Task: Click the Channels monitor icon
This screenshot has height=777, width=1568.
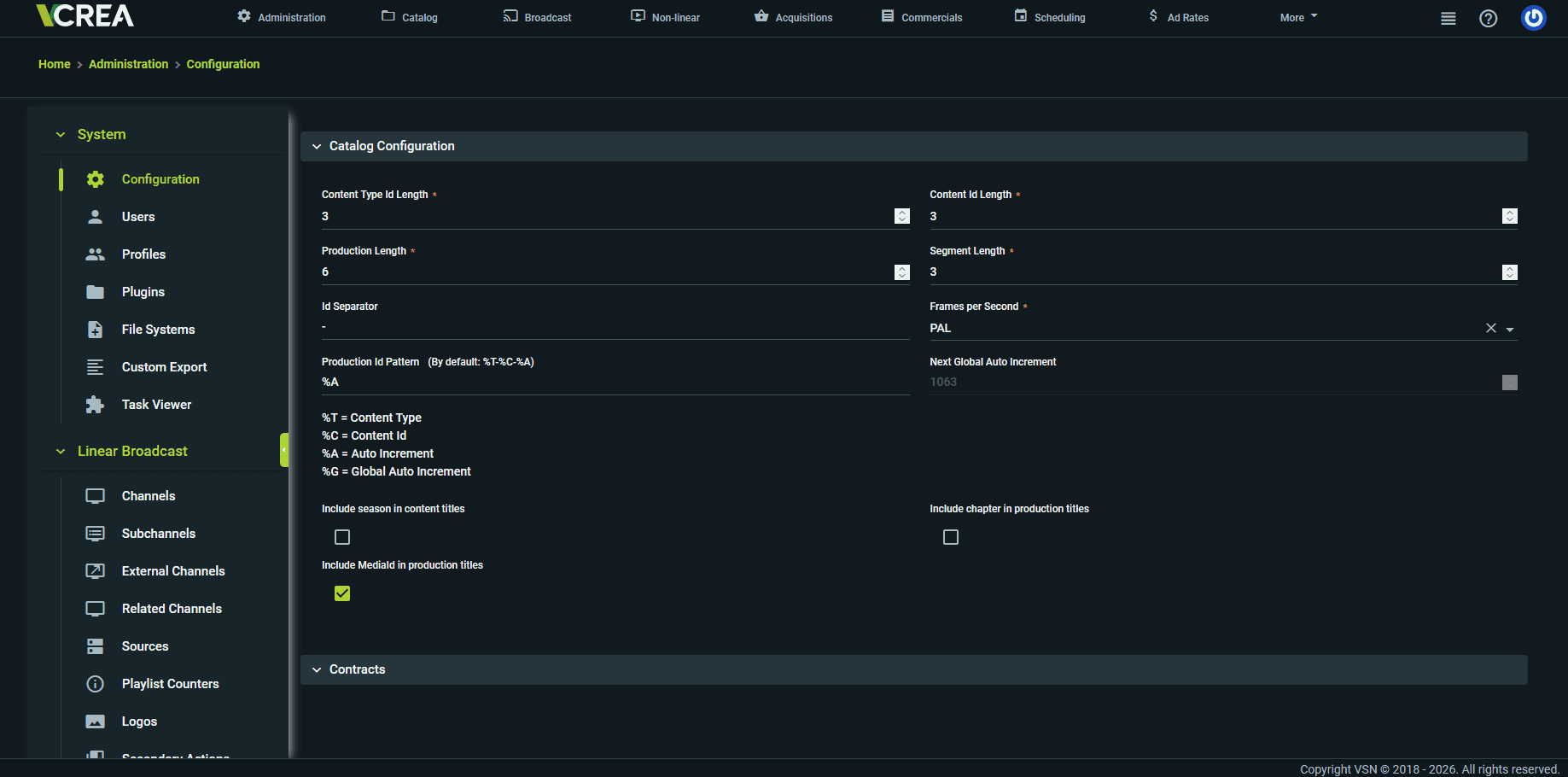Action: 96,496
